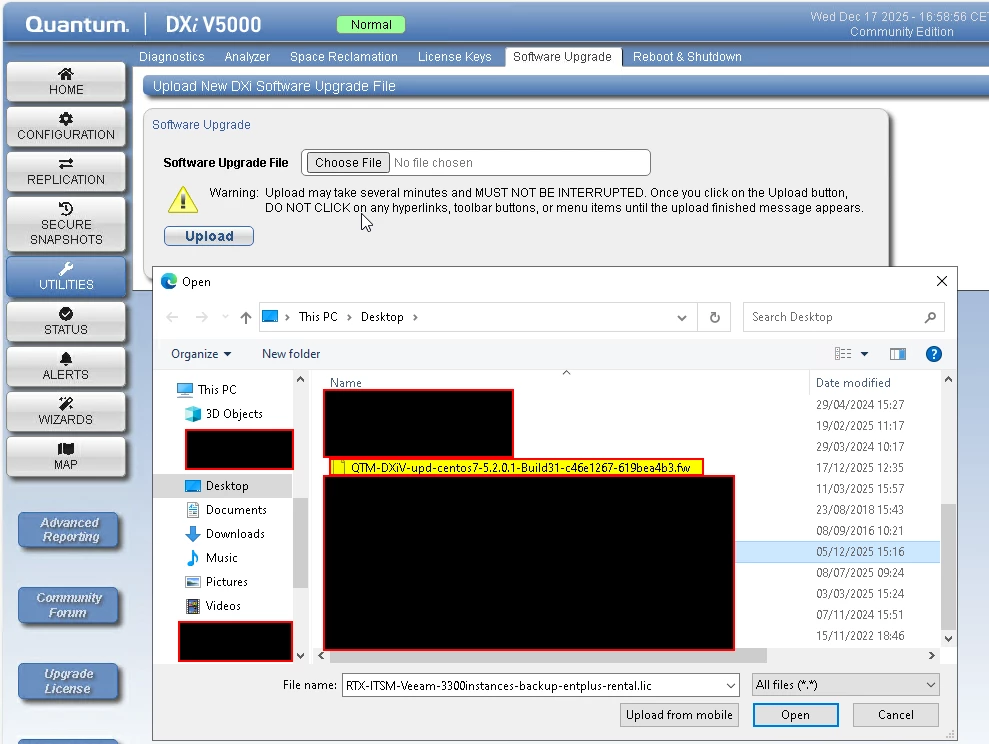Open SECURE SNAPSHOTS section

[x=66, y=224]
